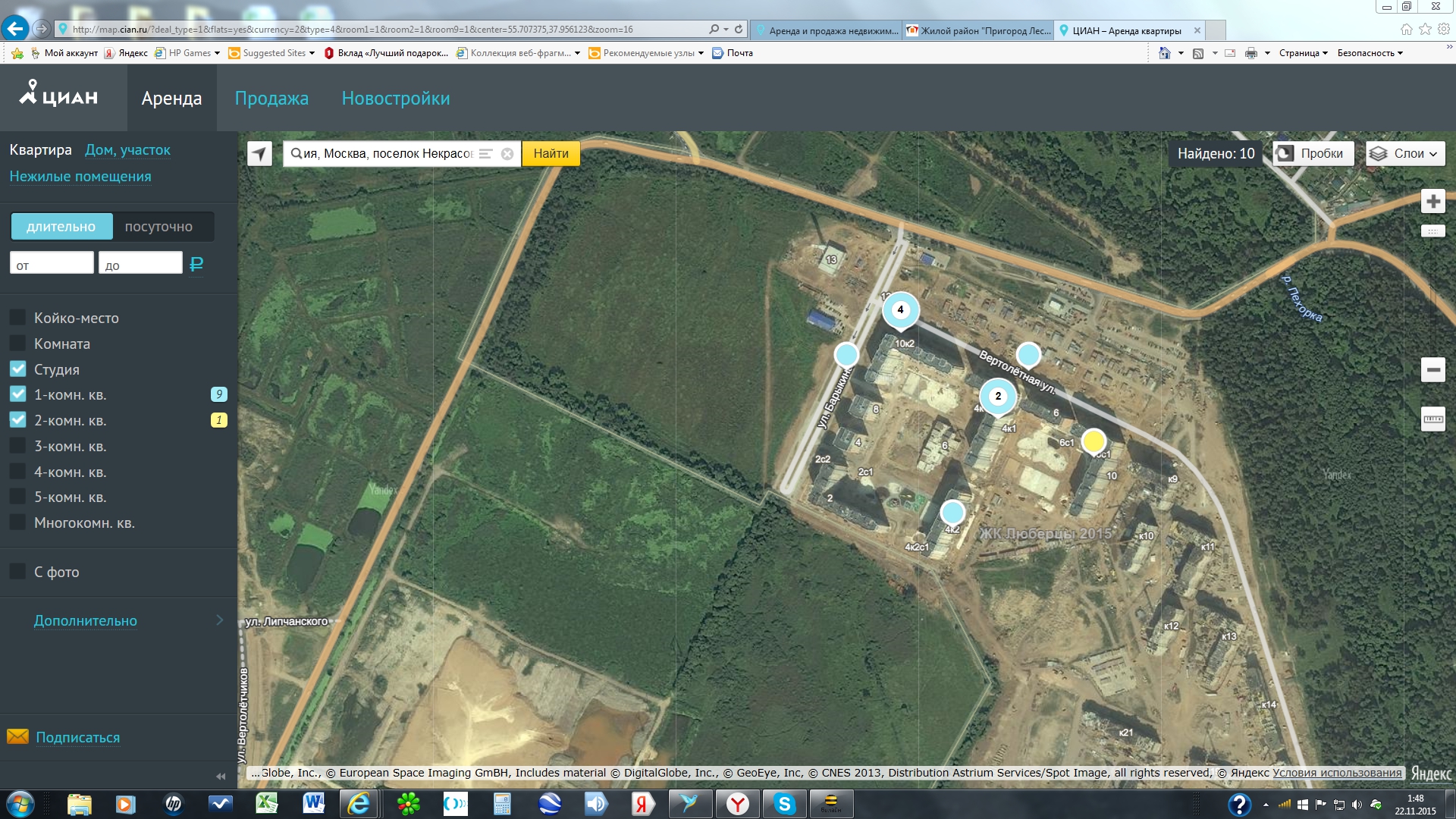
Task: Enable the Комната checkbox
Action: (x=18, y=344)
